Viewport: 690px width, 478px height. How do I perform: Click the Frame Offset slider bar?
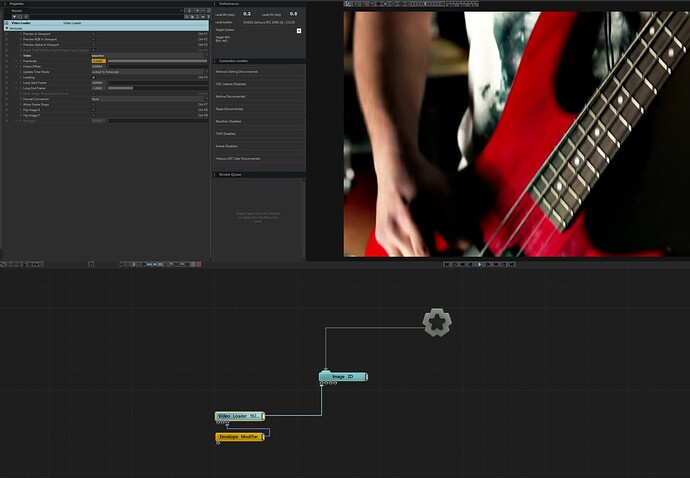pyautogui.click(x=158, y=66)
